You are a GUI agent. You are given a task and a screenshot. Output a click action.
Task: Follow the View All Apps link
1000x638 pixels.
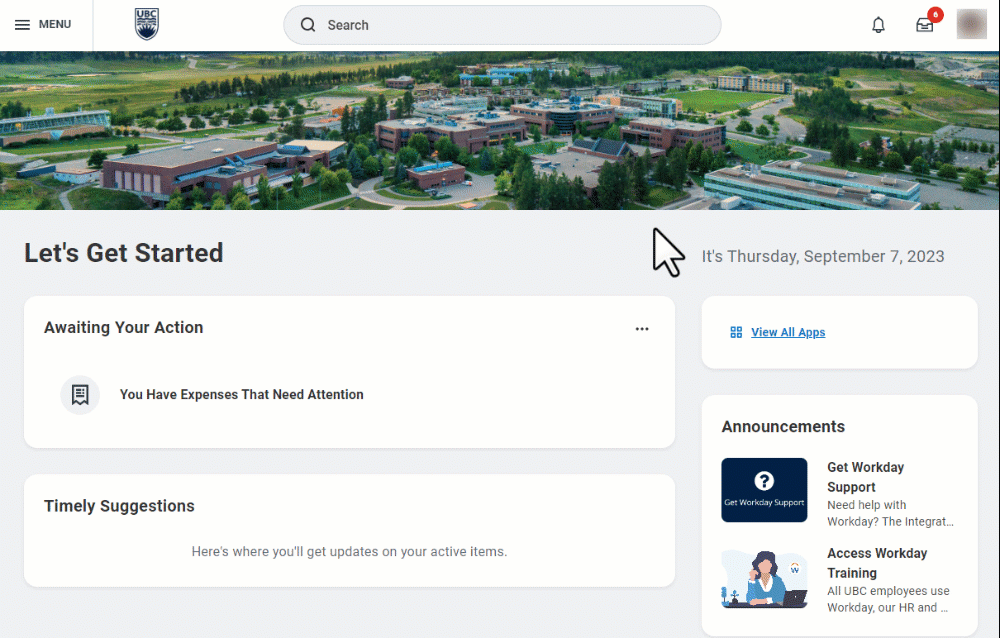(788, 333)
